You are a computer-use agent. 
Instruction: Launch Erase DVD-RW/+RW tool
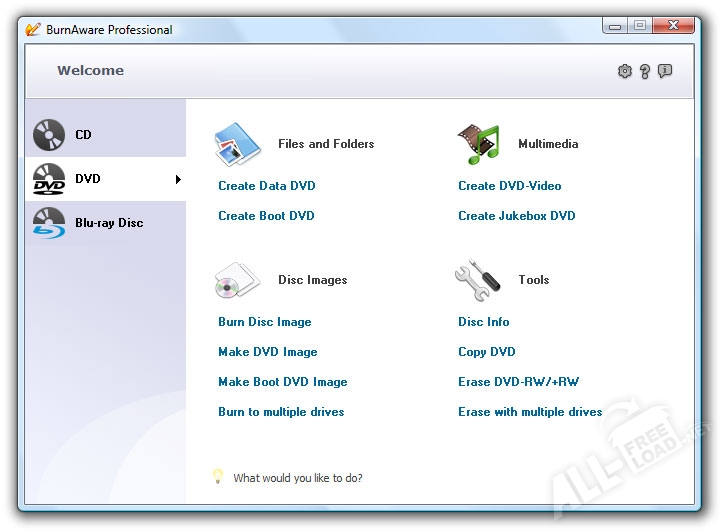pos(518,382)
